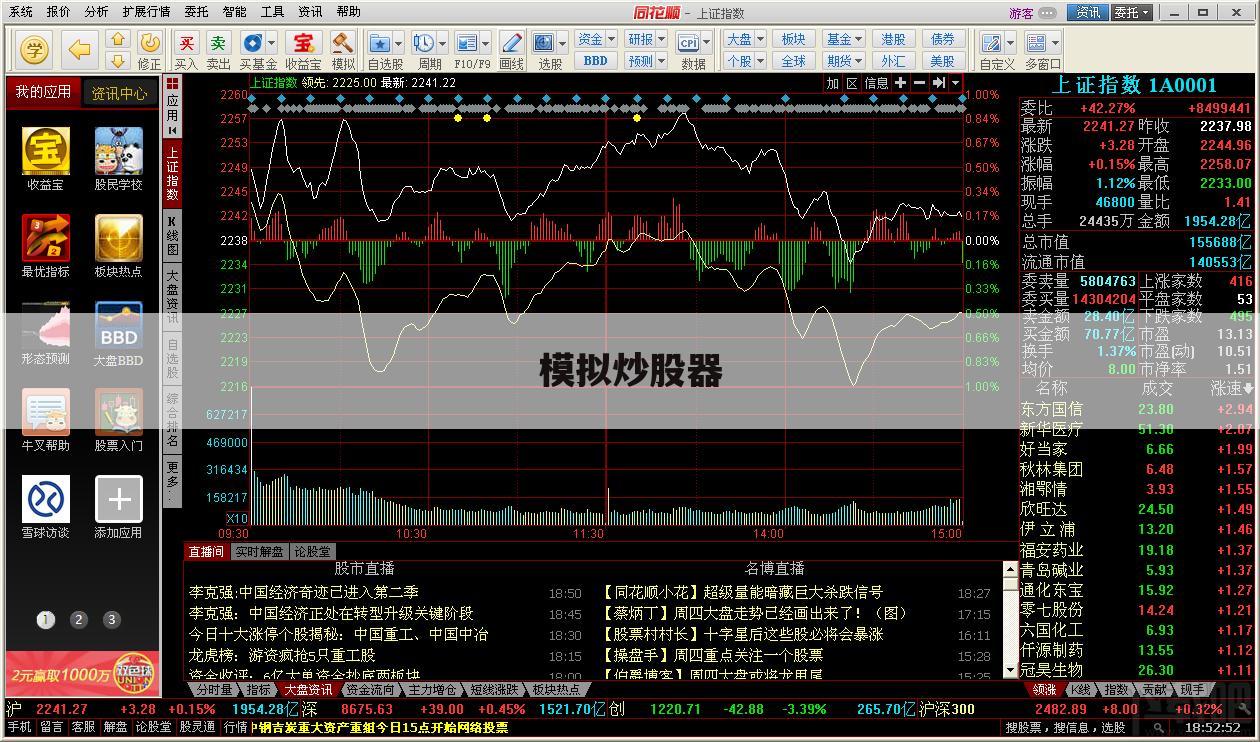1260x742 pixels.
Task: Select app page dot 3
Action: click(x=112, y=620)
